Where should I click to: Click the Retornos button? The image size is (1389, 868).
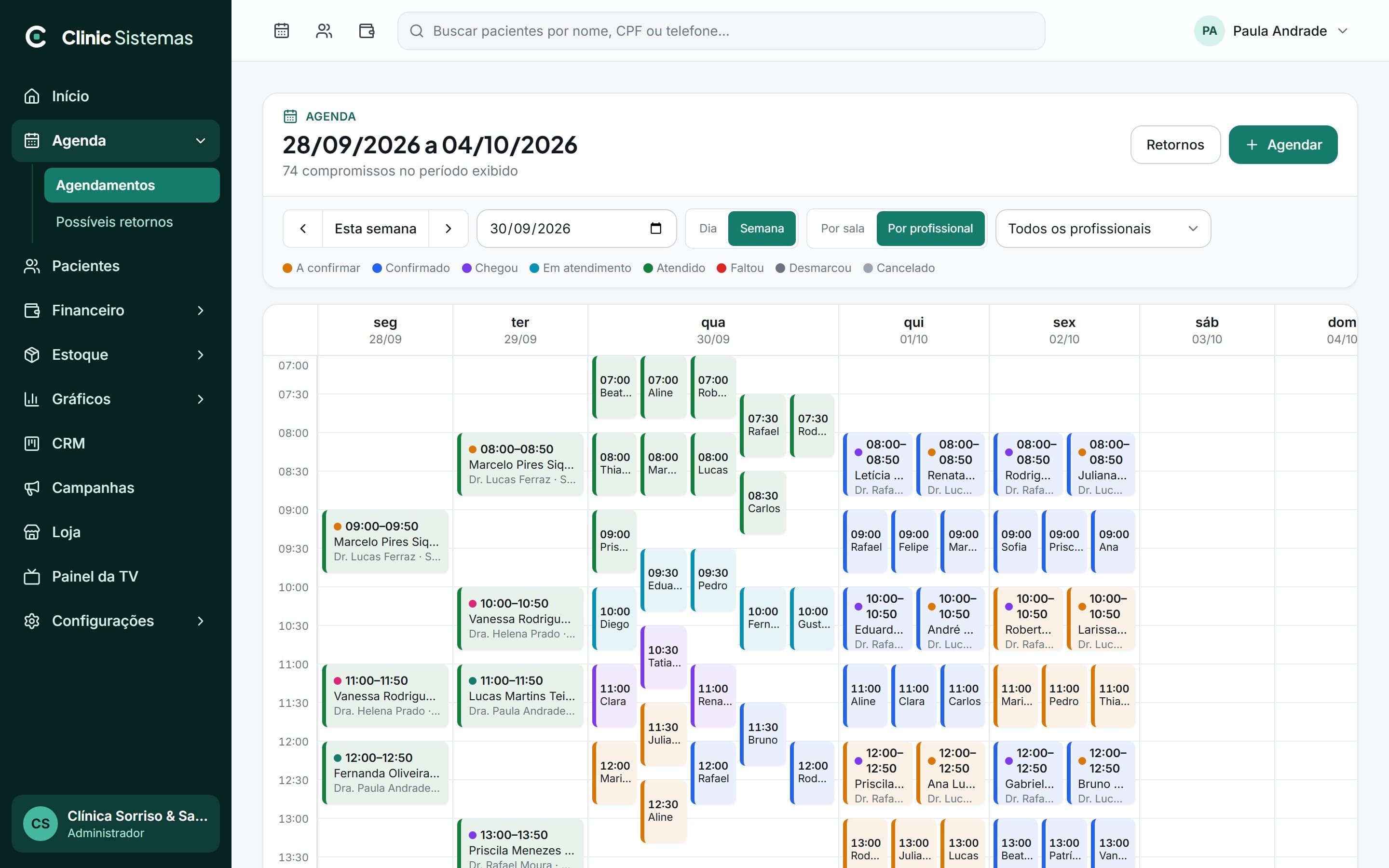1175,145
